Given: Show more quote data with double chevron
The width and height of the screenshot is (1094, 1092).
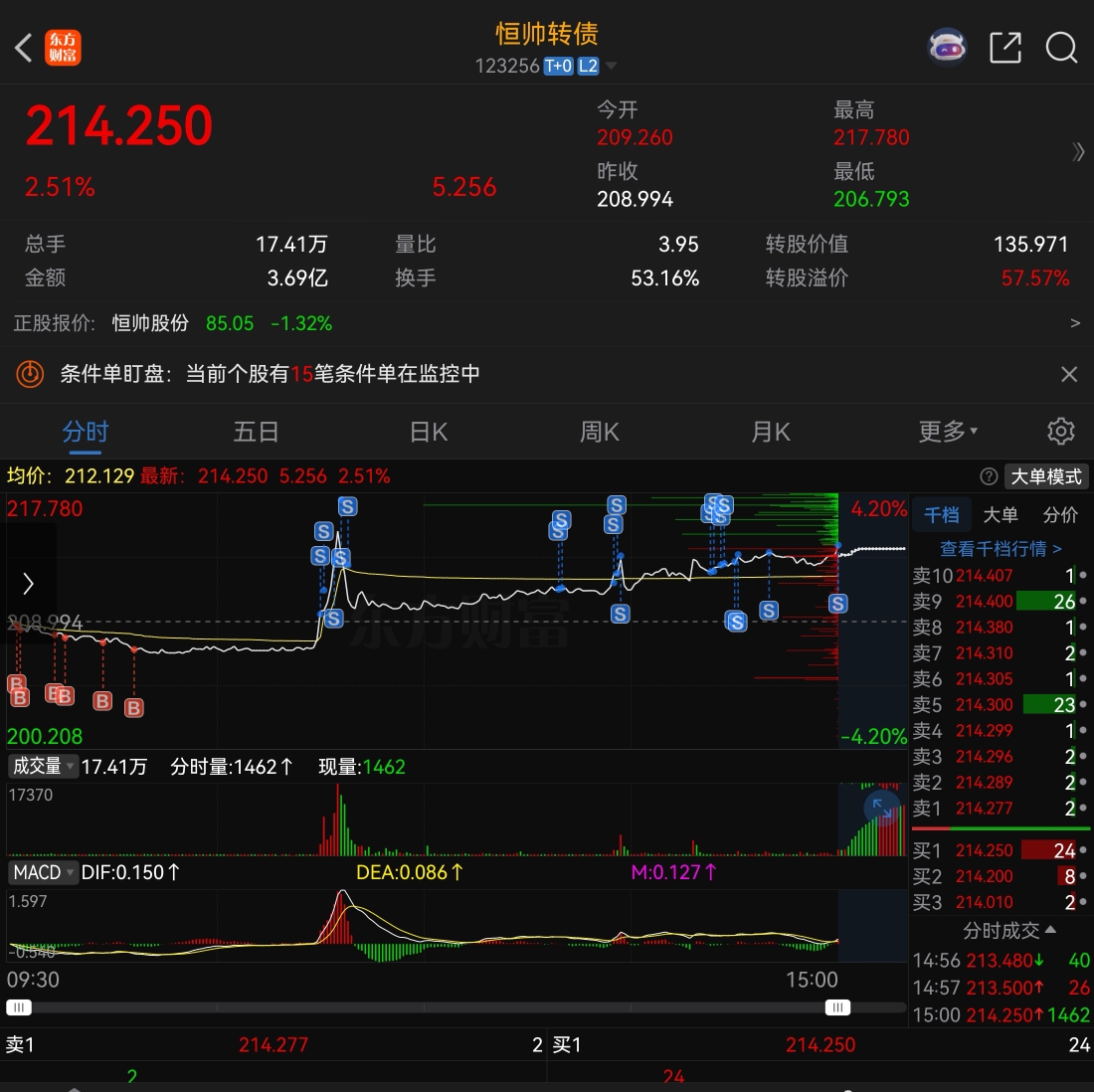Looking at the screenshot, I should [1078, 152].
